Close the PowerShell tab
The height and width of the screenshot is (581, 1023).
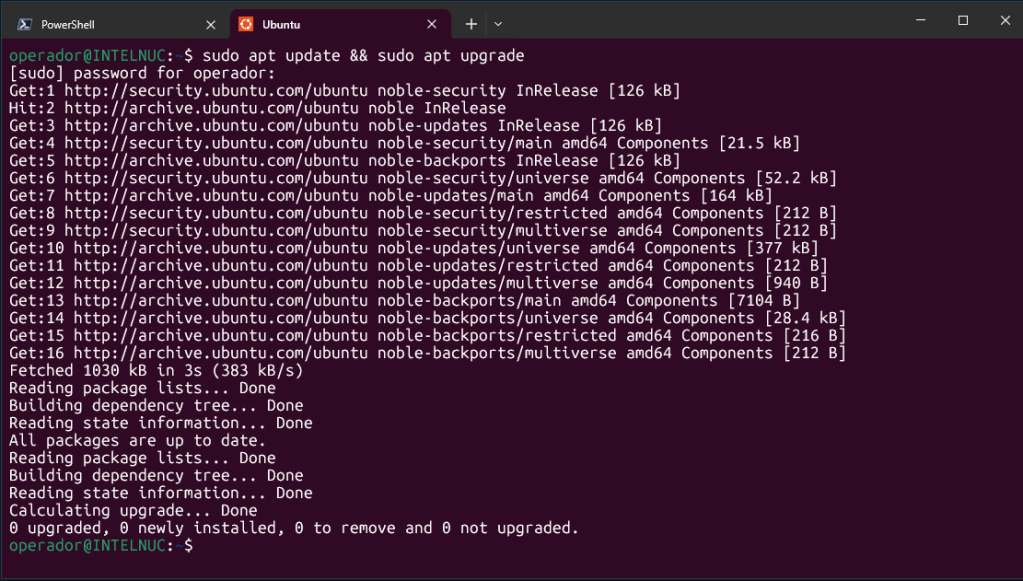coord(210,24)
